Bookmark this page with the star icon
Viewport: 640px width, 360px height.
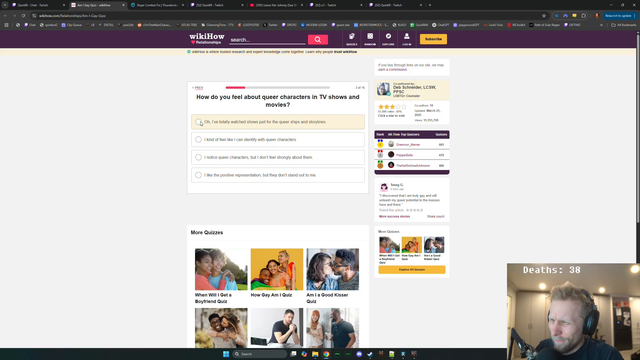coord(544,16)
